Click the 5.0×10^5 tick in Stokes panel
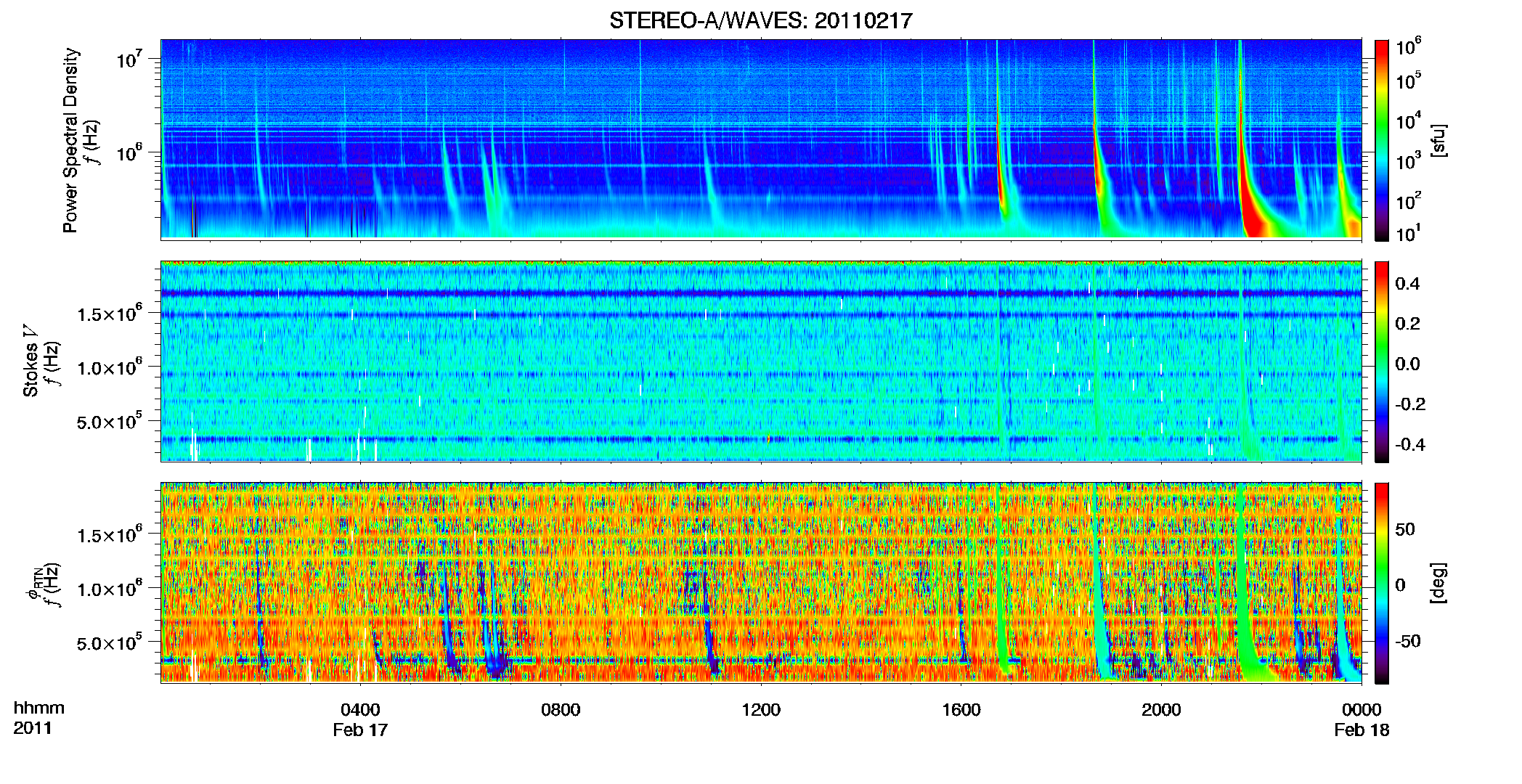 [x=110, y=421]
